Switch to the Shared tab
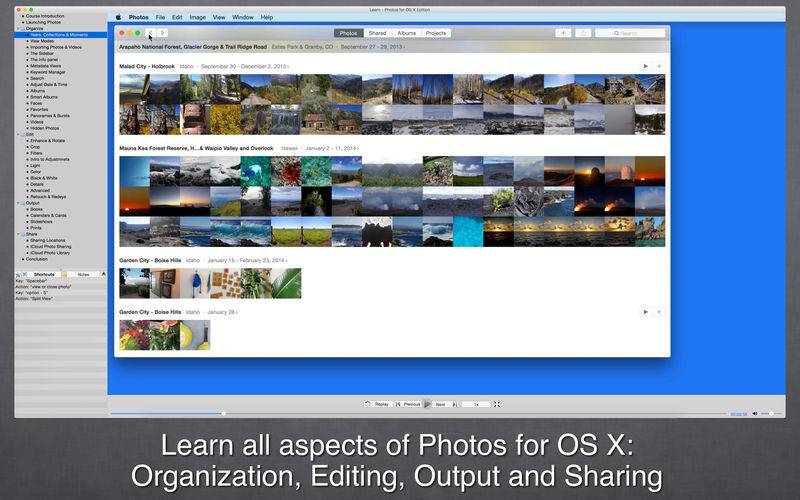The width and height of the screenshot is (800, 500). coord(378,33)
